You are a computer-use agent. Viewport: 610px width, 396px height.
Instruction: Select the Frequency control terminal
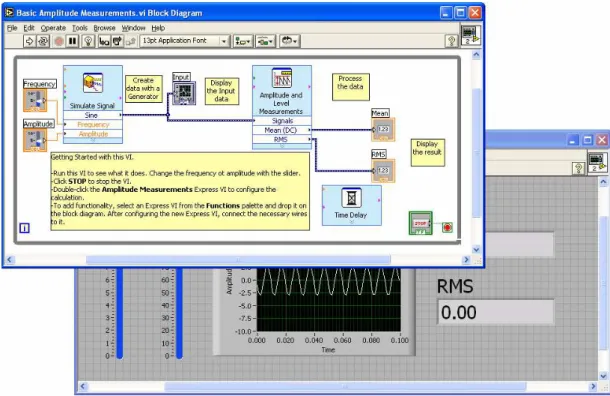[35, 100]
